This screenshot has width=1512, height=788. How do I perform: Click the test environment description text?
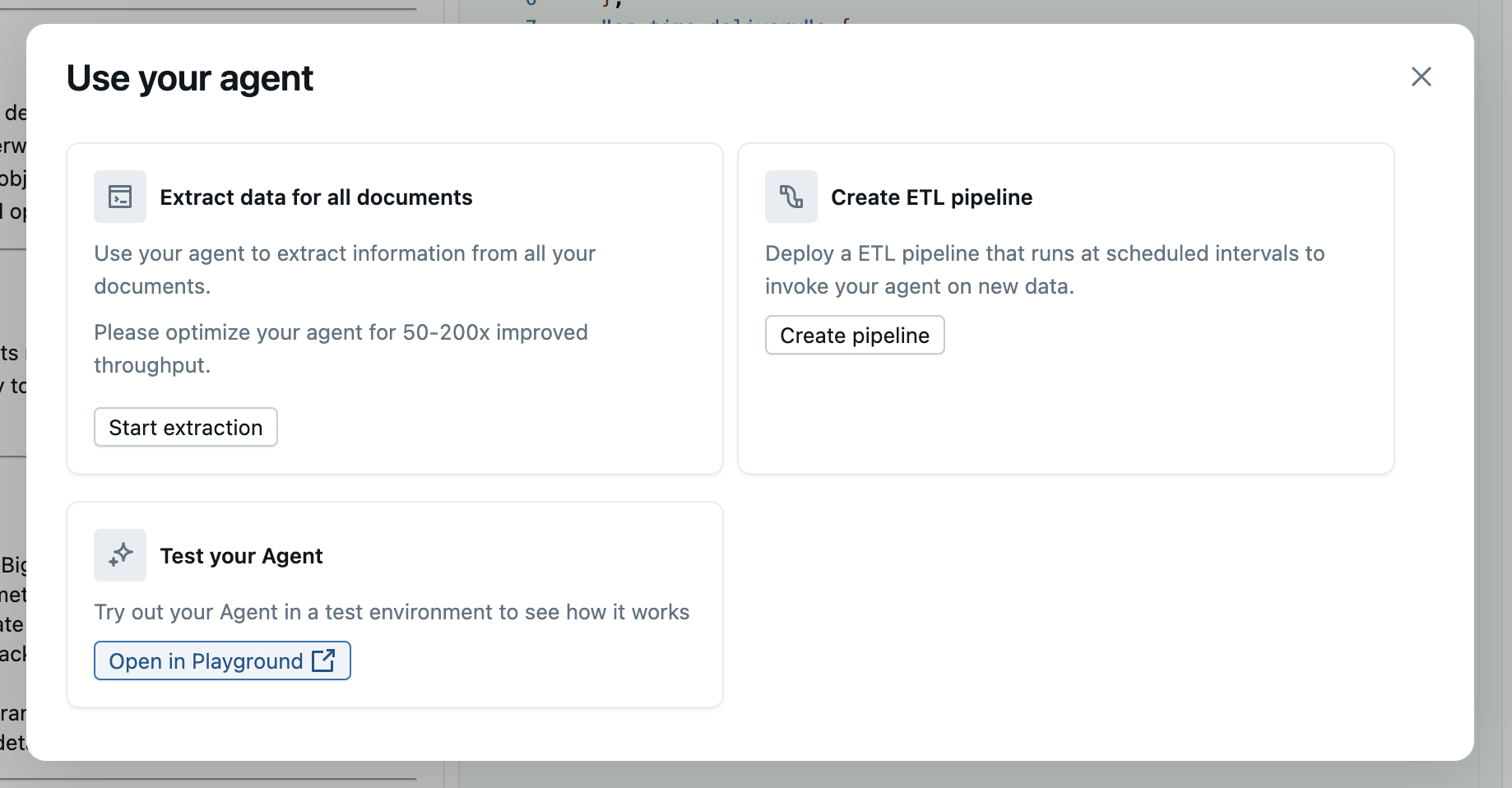point(392,612)
